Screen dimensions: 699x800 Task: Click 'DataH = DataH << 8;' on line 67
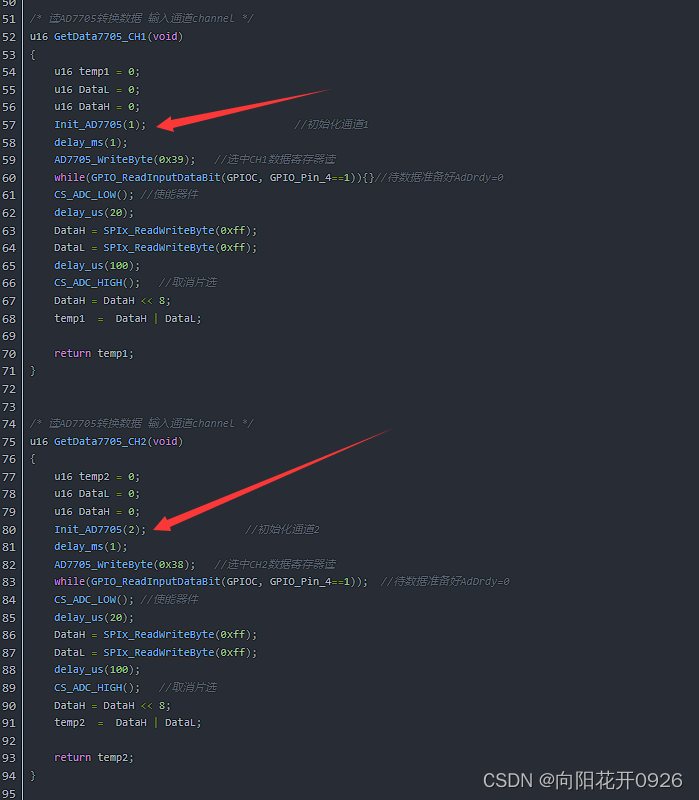[112, 301]
